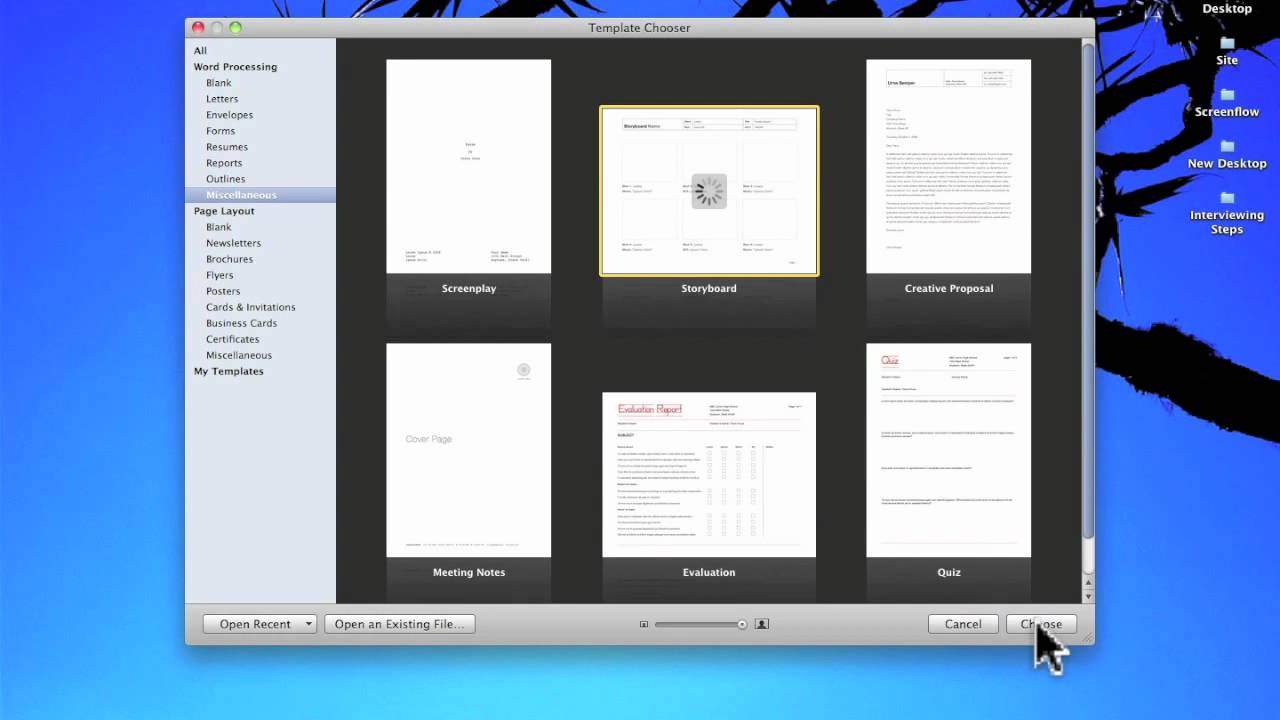The height and width of the screenshot is (720, 1280).
Task: Click the scrollbar down arrow
Action: point(1088,595)
